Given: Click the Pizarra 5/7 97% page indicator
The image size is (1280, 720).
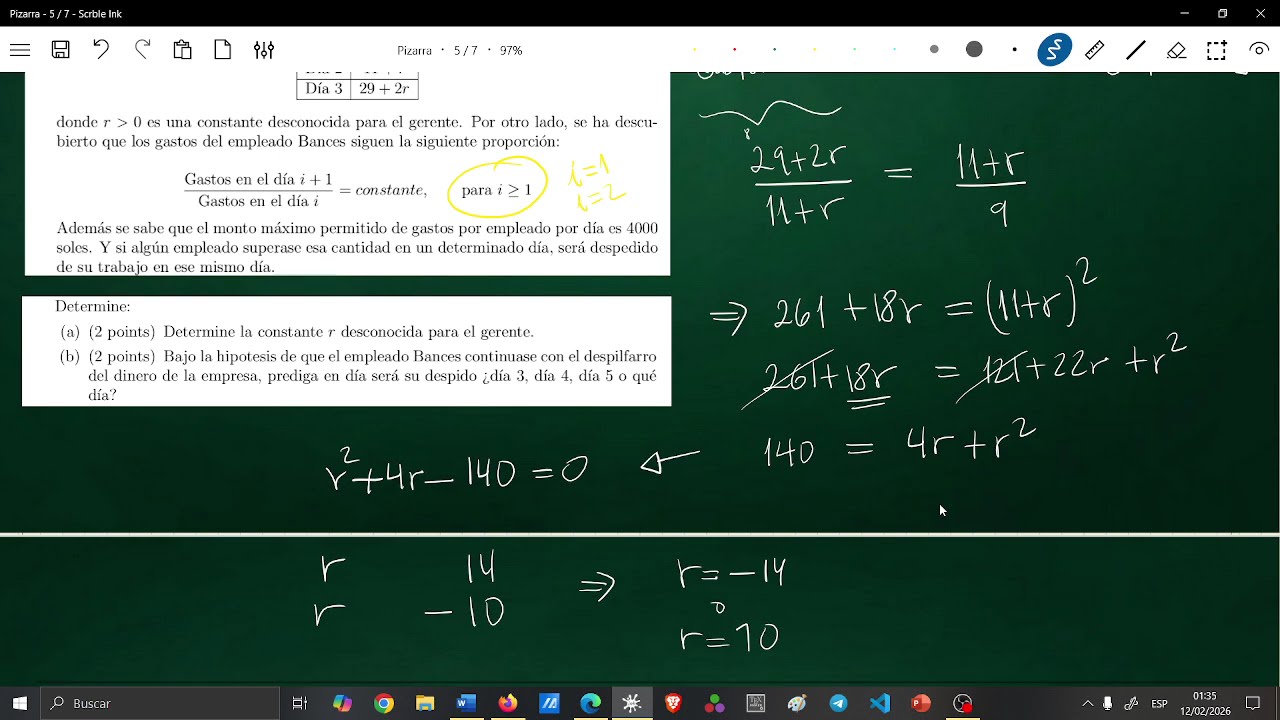Looking at the screenshot, I should point(460,50).
